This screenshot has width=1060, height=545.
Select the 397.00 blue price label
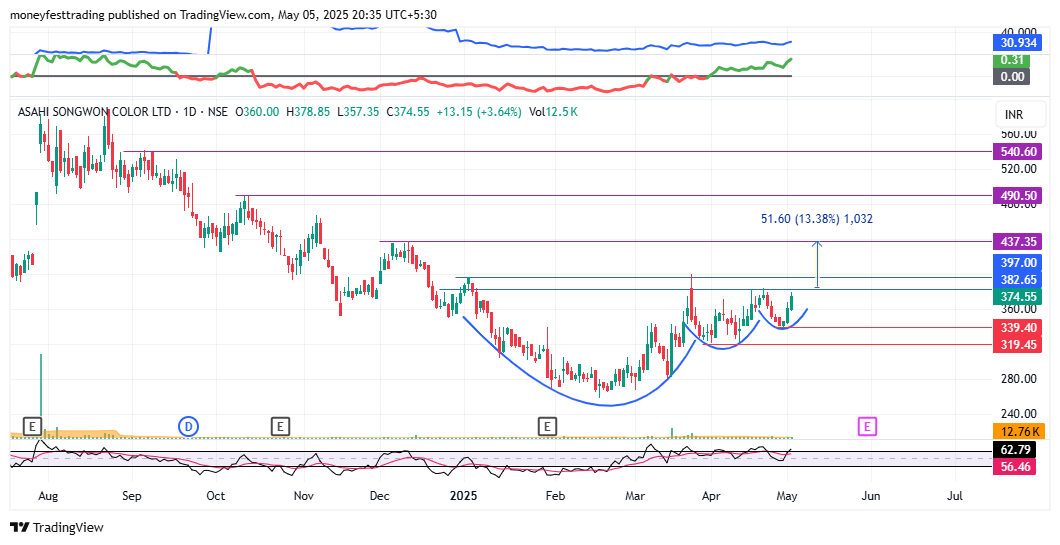tap(1017, 262)
